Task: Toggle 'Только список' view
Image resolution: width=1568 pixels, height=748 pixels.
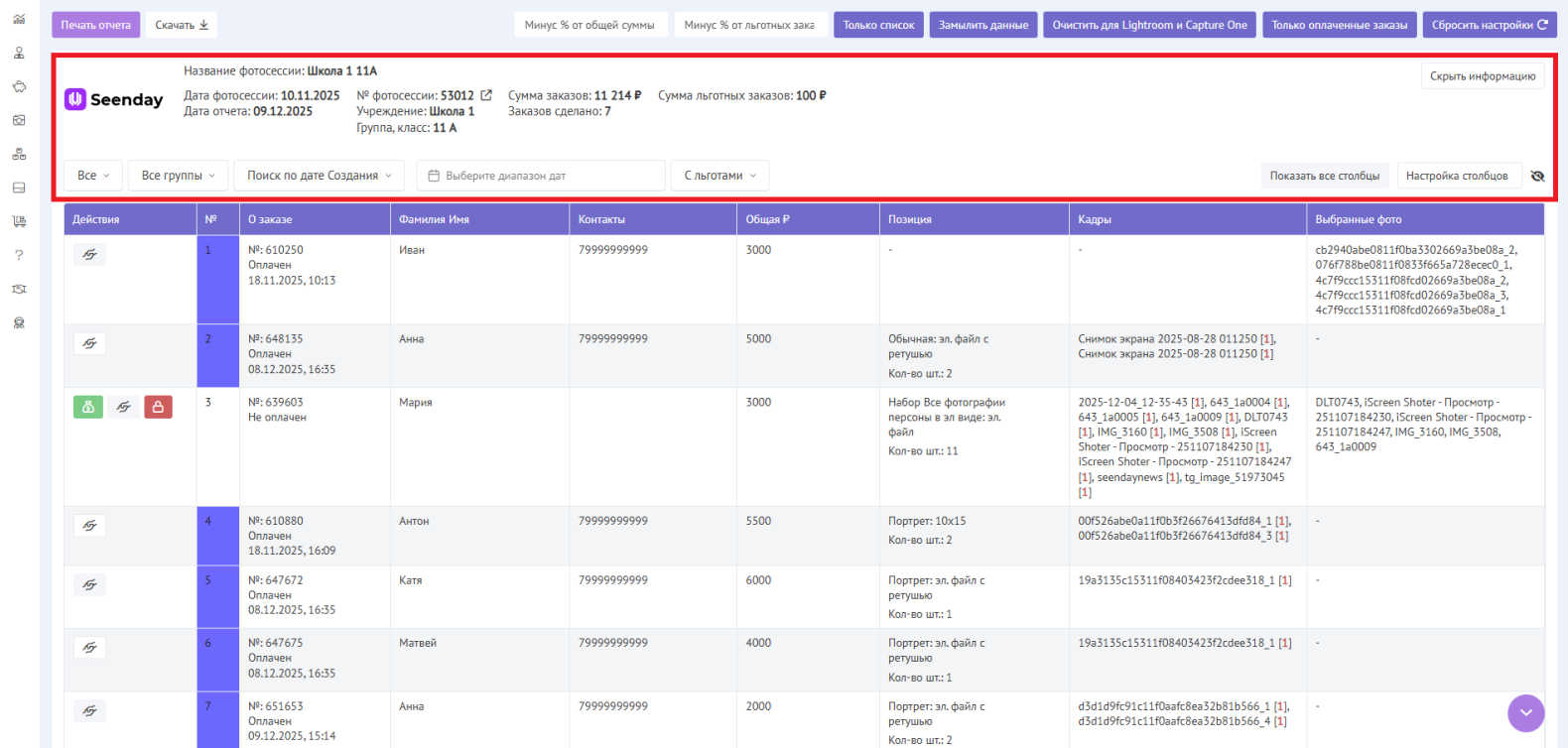Action: click(878, 25)
